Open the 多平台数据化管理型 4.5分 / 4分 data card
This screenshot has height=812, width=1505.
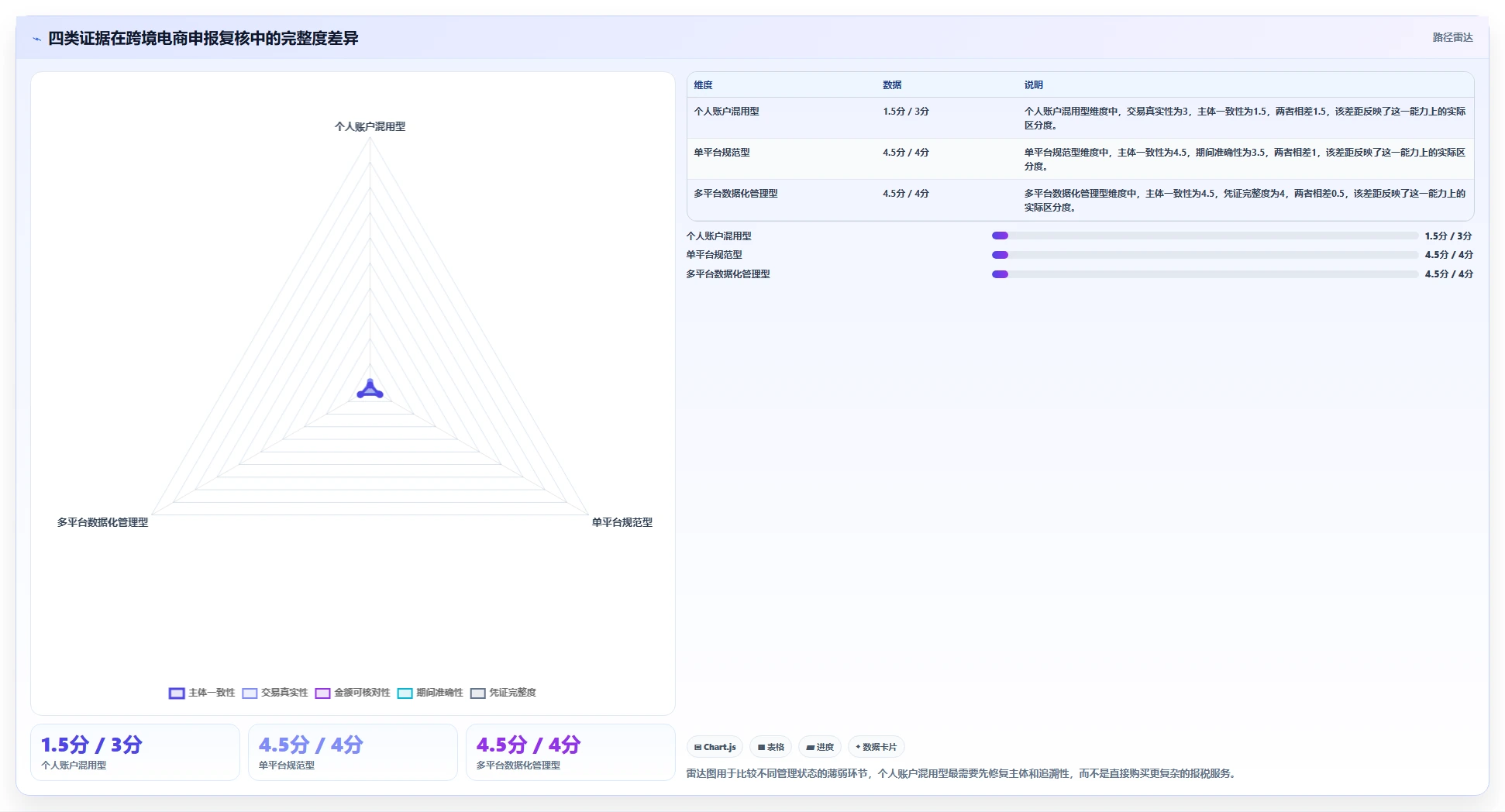(570, 752)
